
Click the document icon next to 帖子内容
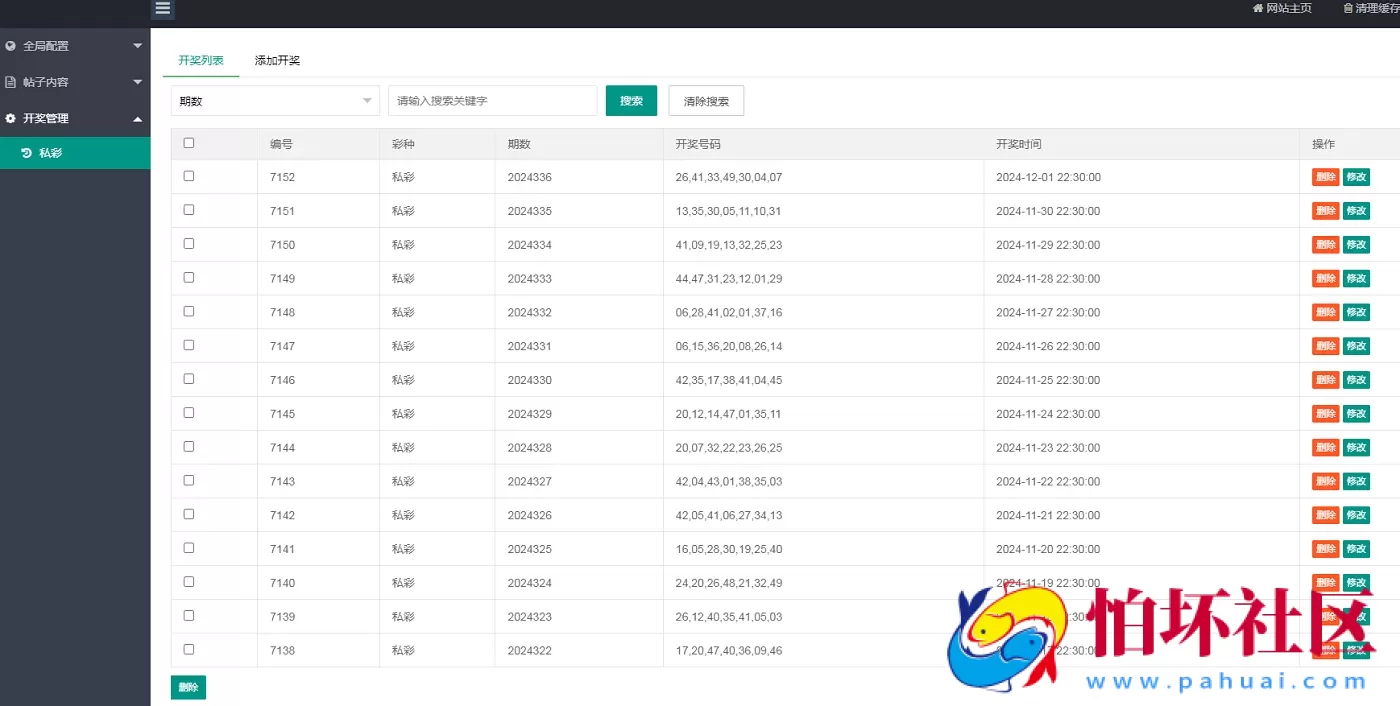[x=11, y=82]
